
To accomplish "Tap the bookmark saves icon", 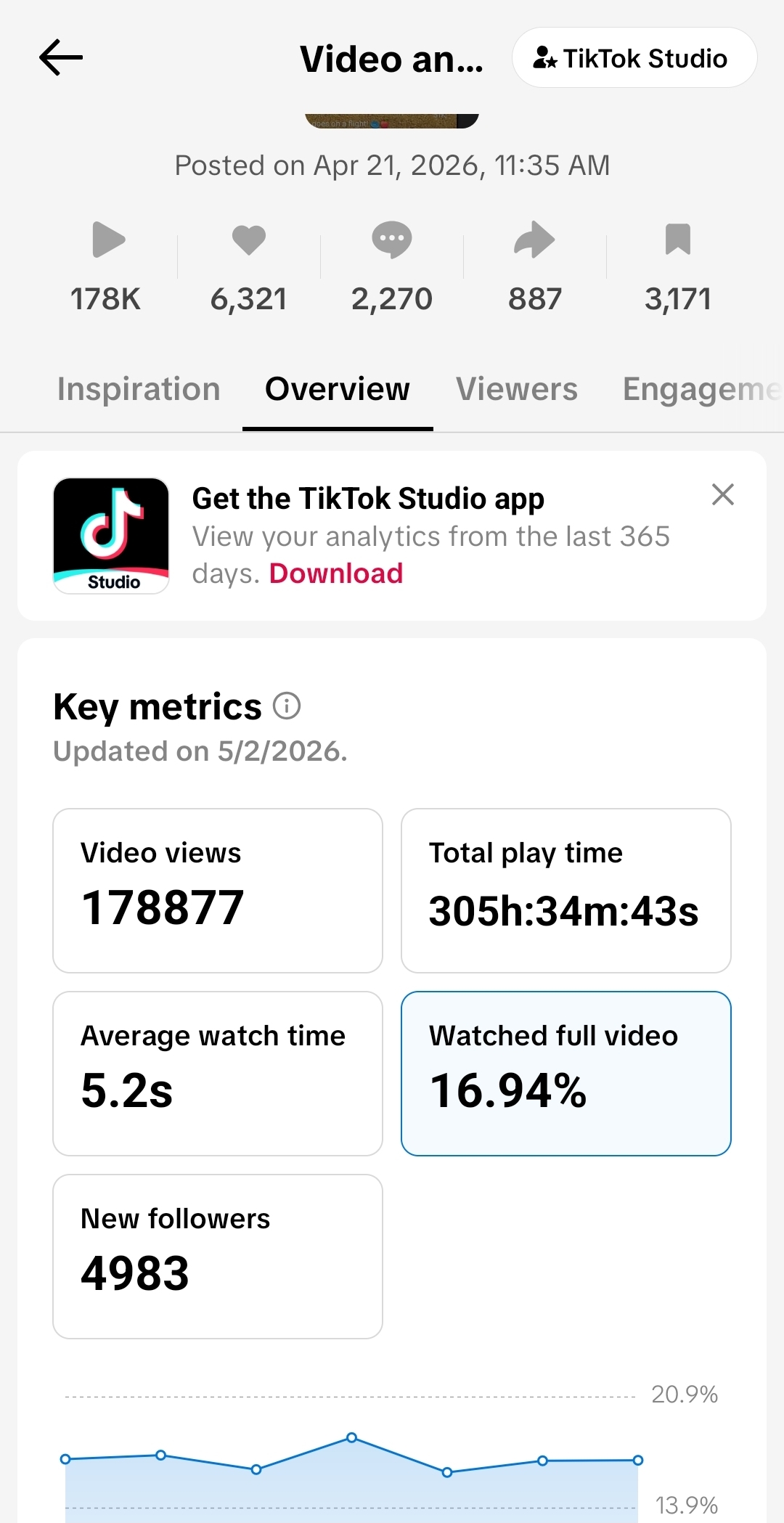I will (x=678, y=240).
